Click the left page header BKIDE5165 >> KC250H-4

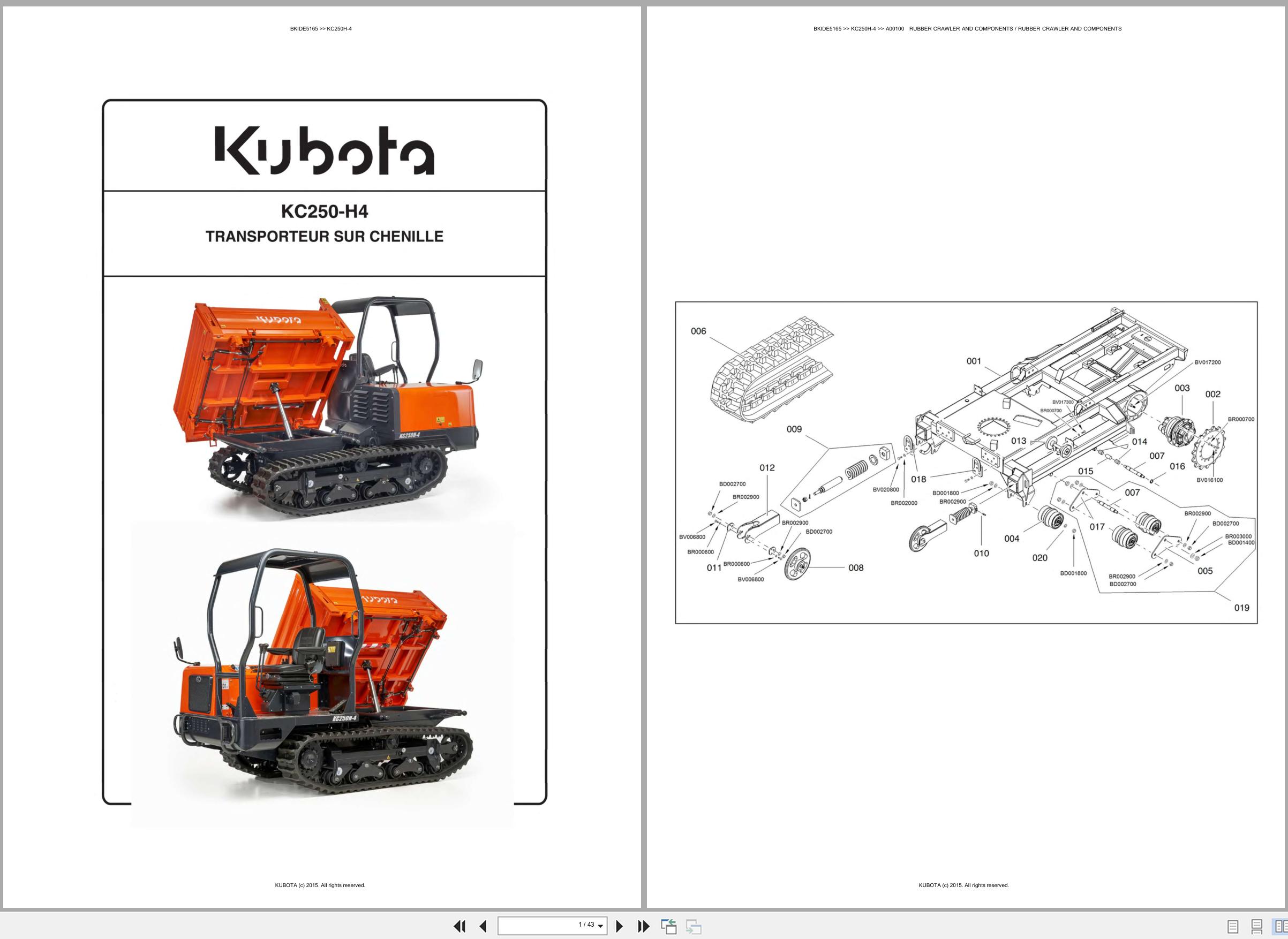point(321,28)
